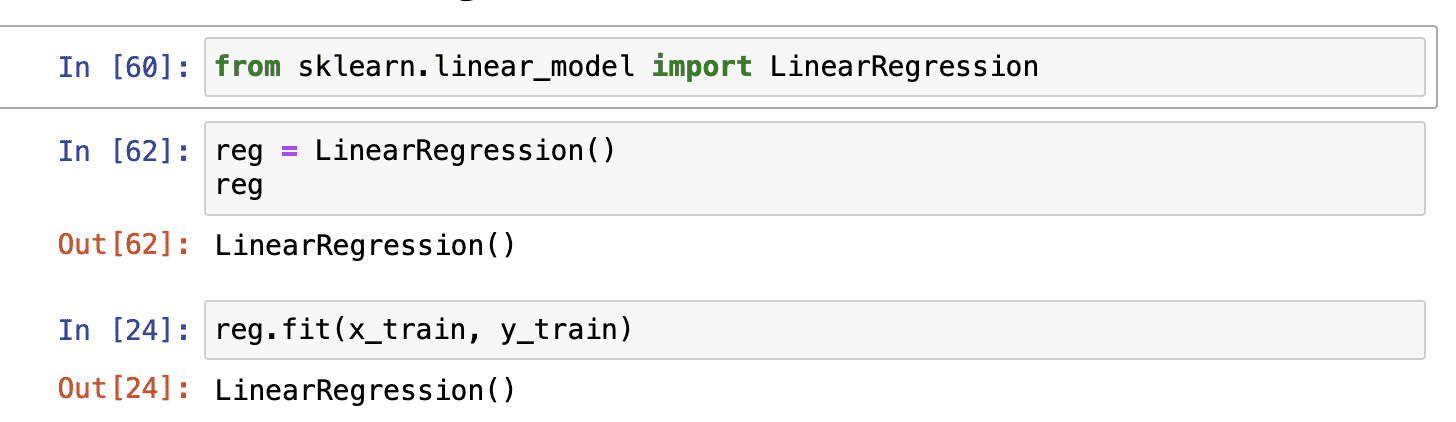1456x422 pixels.
Task: Click the In [62] cell prompt
Action: click(123, 151)
